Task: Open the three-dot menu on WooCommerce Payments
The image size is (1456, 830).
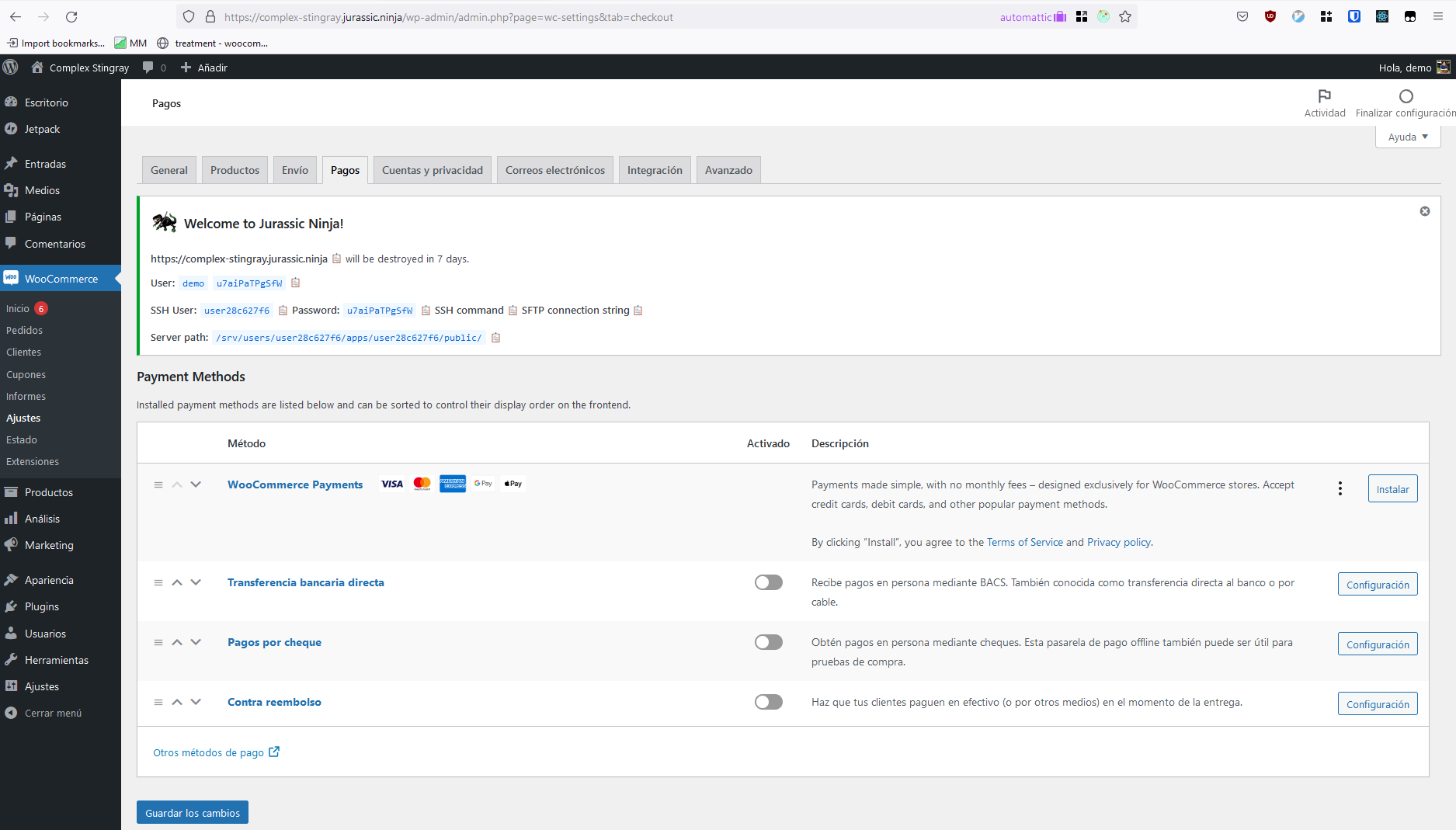Action: pyautogui.click(x=1340, y=488)
